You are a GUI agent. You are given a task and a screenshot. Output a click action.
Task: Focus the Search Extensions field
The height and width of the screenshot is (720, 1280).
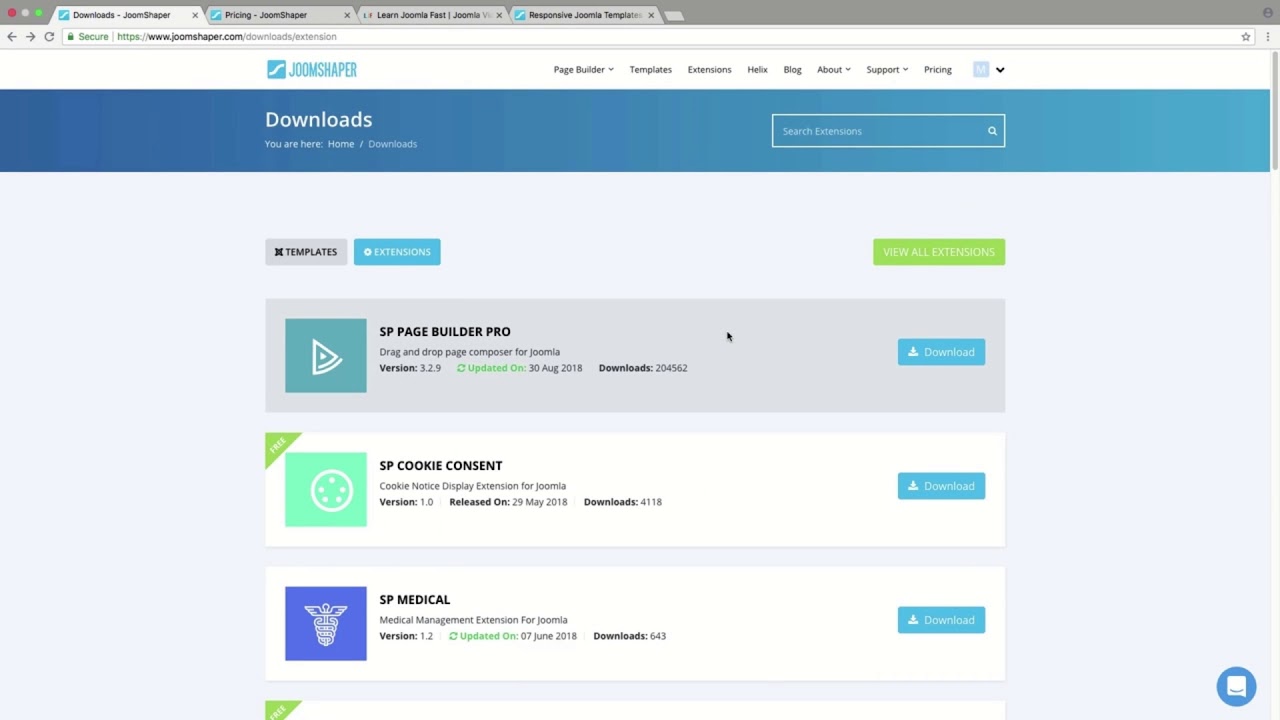pos(888,131)
